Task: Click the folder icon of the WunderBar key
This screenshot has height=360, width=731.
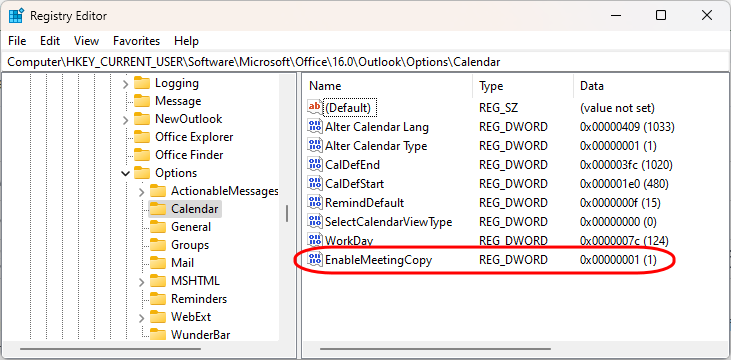Action: click(x=158, y=335)
